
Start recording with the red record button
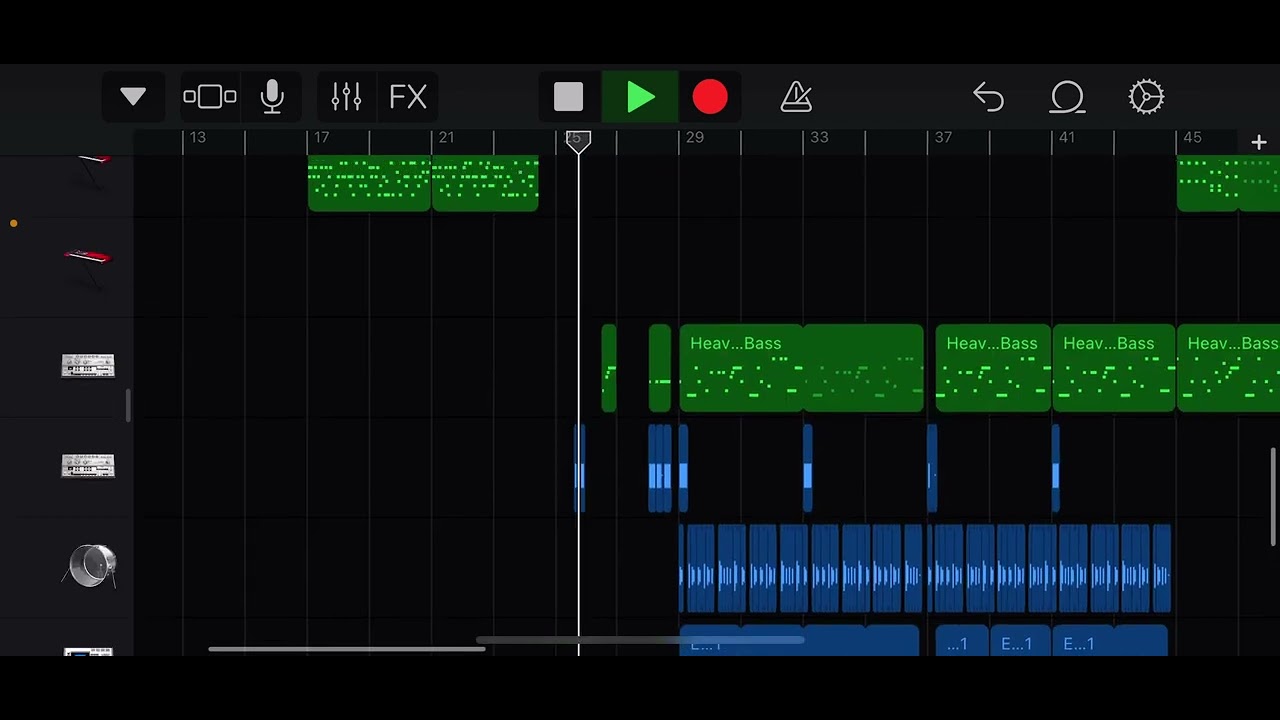[x=710, y=97]
